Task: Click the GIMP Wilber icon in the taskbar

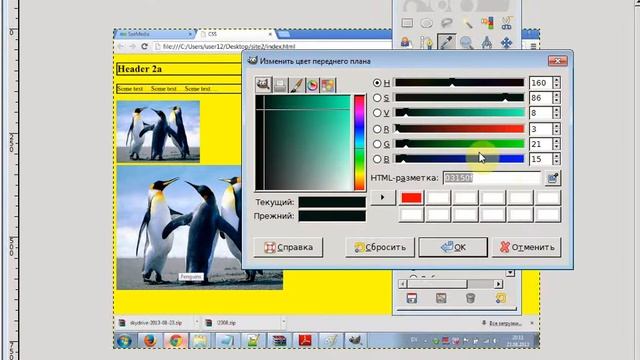Action: tap(356, 340)
